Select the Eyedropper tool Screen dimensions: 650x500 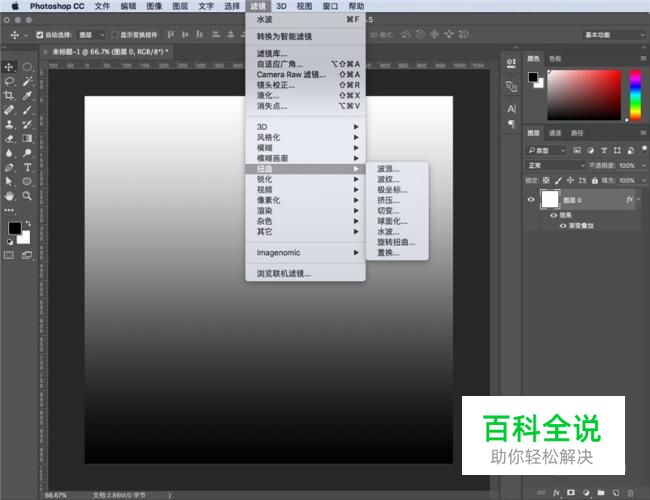[27, 96]
